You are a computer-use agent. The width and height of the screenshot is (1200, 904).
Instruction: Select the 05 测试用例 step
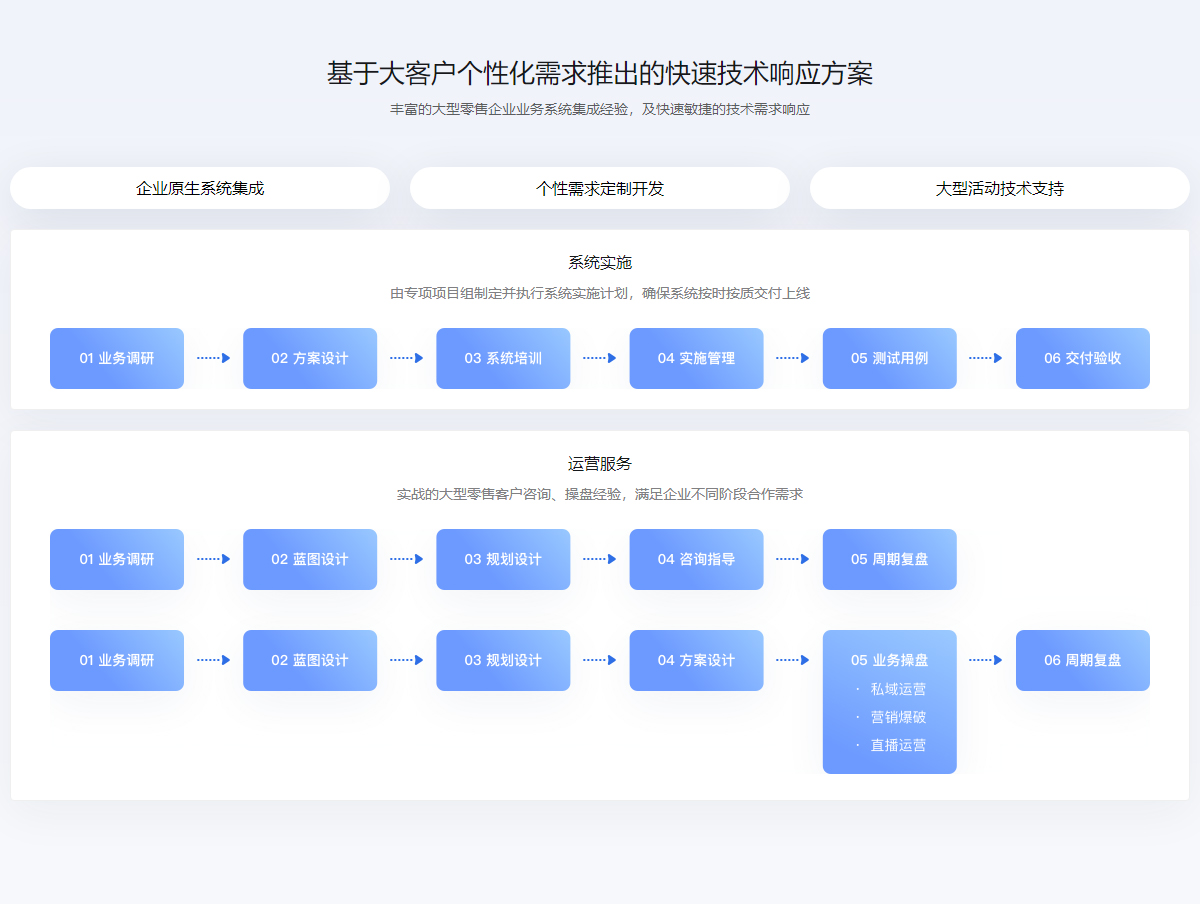click(890, 358)
